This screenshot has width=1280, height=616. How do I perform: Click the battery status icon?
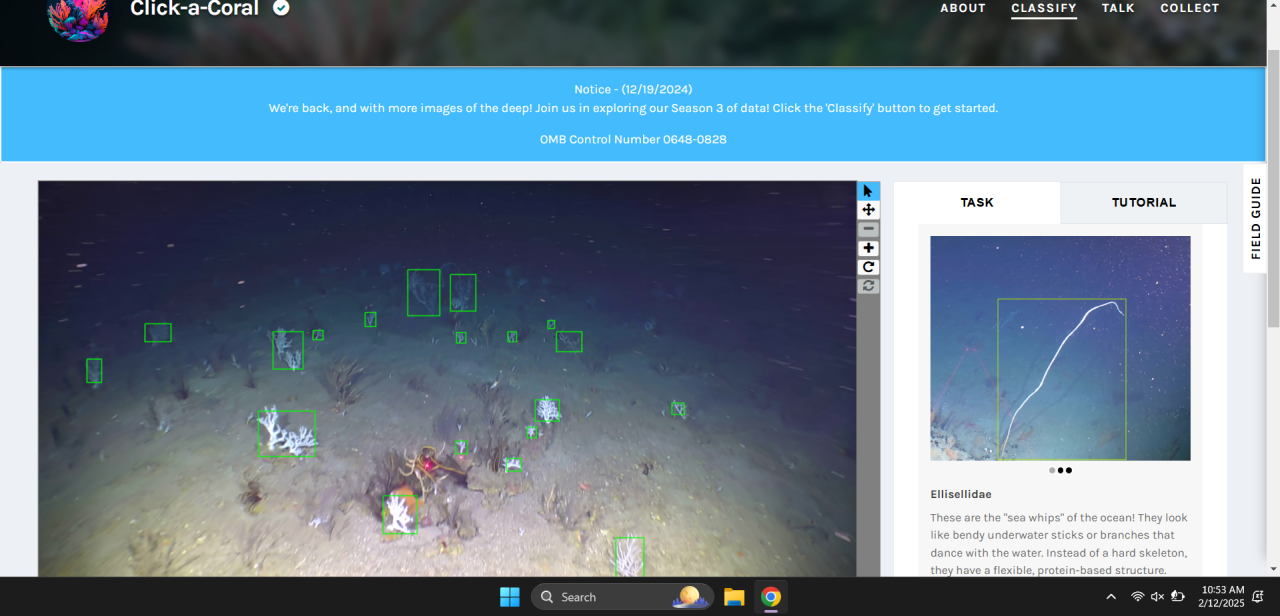1178,597
